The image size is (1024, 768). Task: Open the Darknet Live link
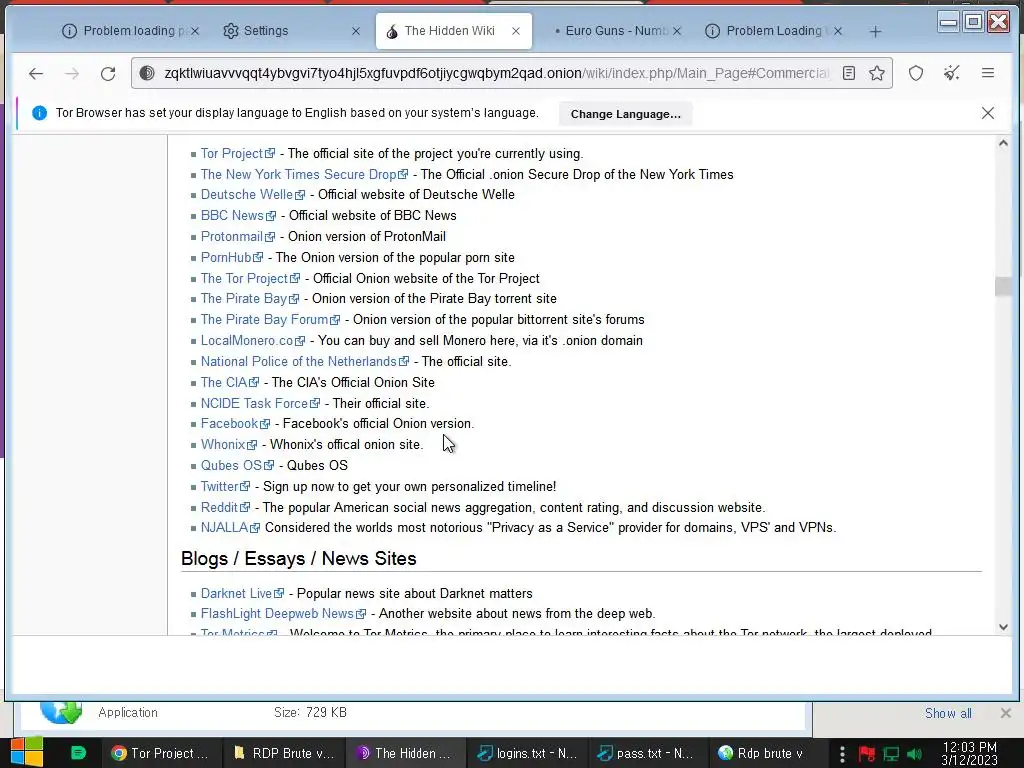242,593
